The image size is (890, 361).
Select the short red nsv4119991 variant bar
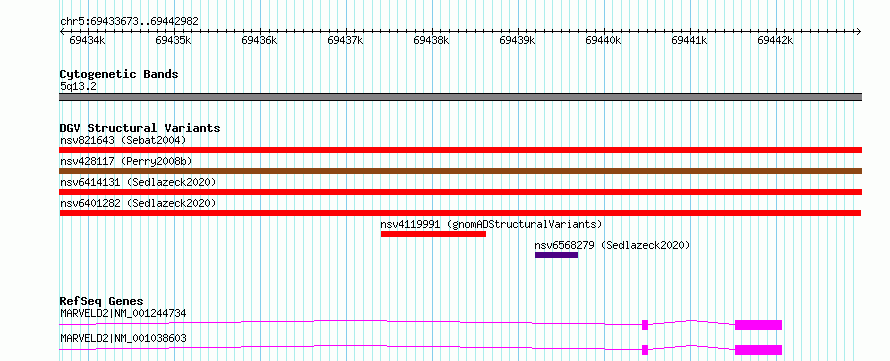(x=434, y=234)
